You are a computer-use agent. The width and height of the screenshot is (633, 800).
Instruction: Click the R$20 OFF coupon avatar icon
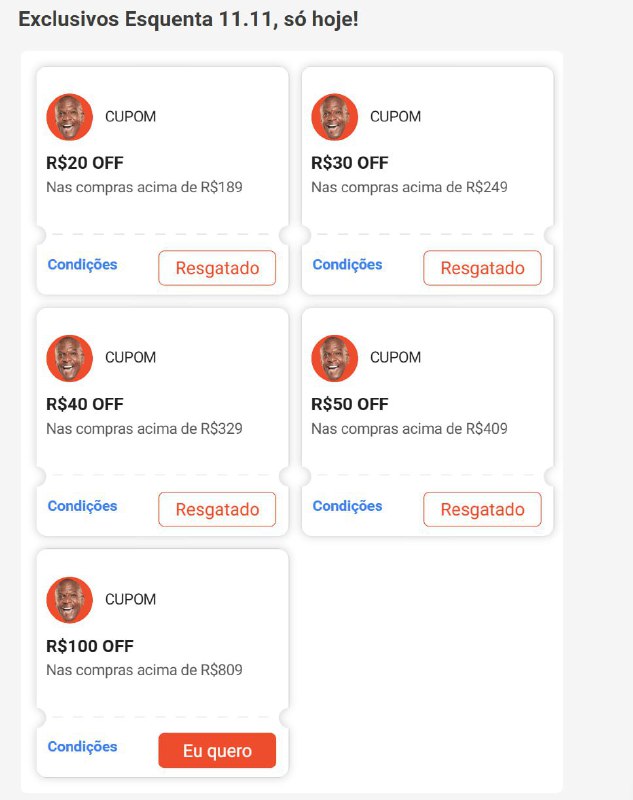tap(69, 117)
